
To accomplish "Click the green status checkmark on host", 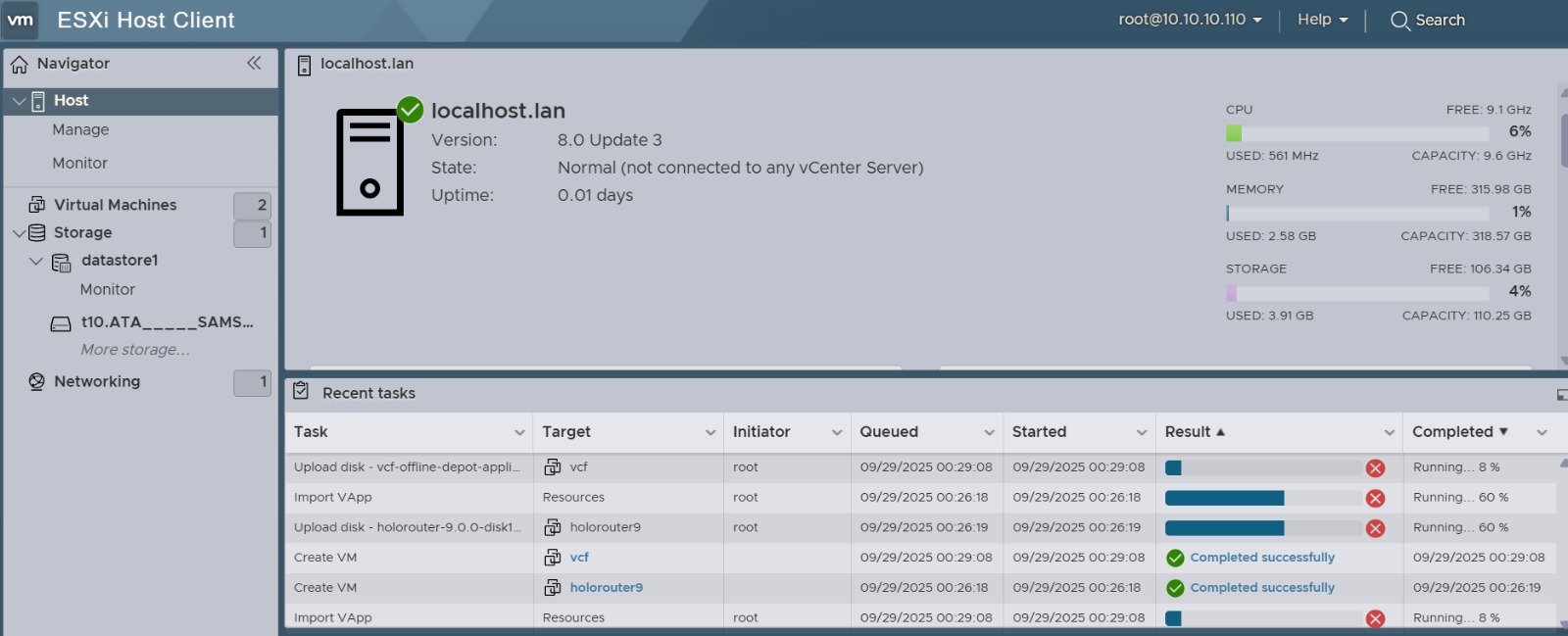I will 410,109.
